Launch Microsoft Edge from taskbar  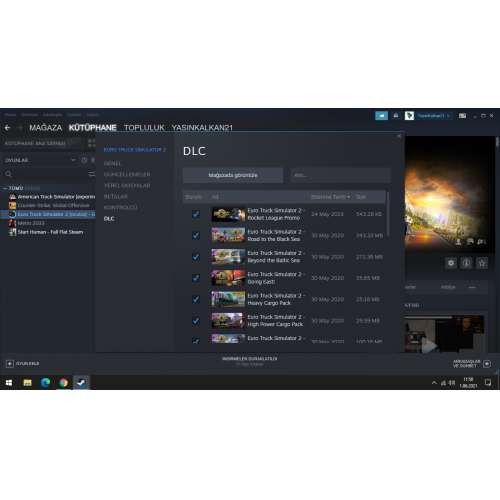(45, 383)
